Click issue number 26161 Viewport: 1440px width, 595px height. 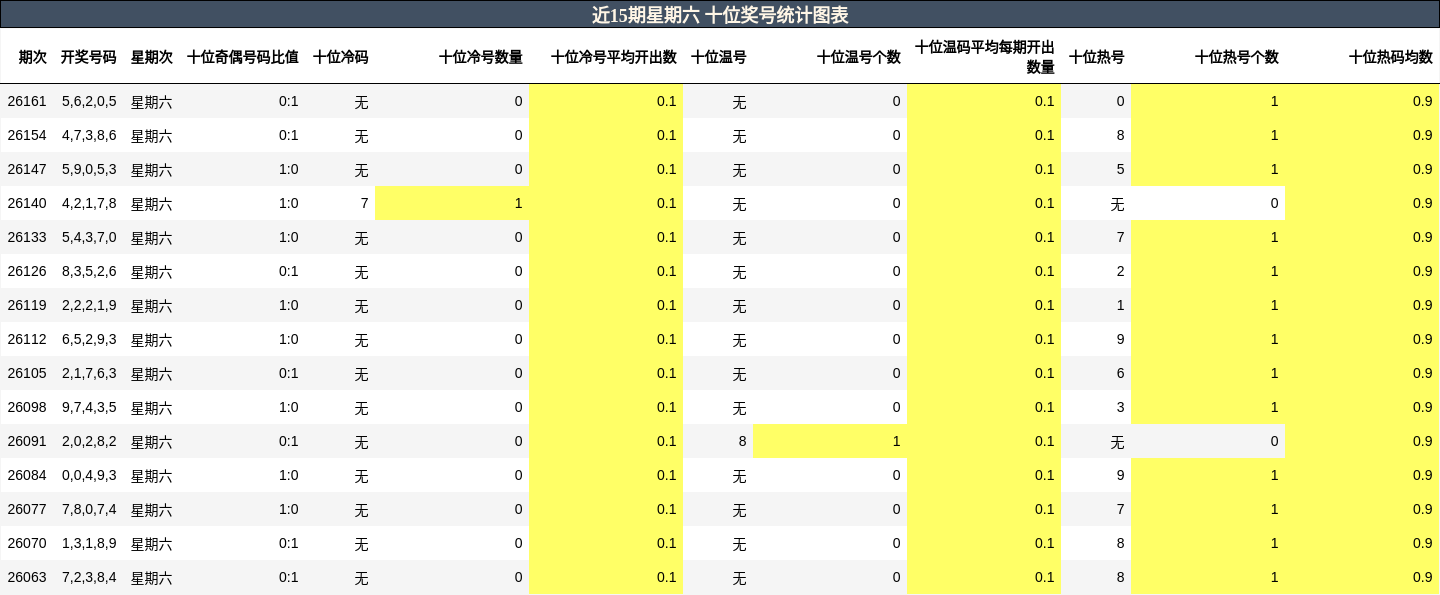[27, 101]
